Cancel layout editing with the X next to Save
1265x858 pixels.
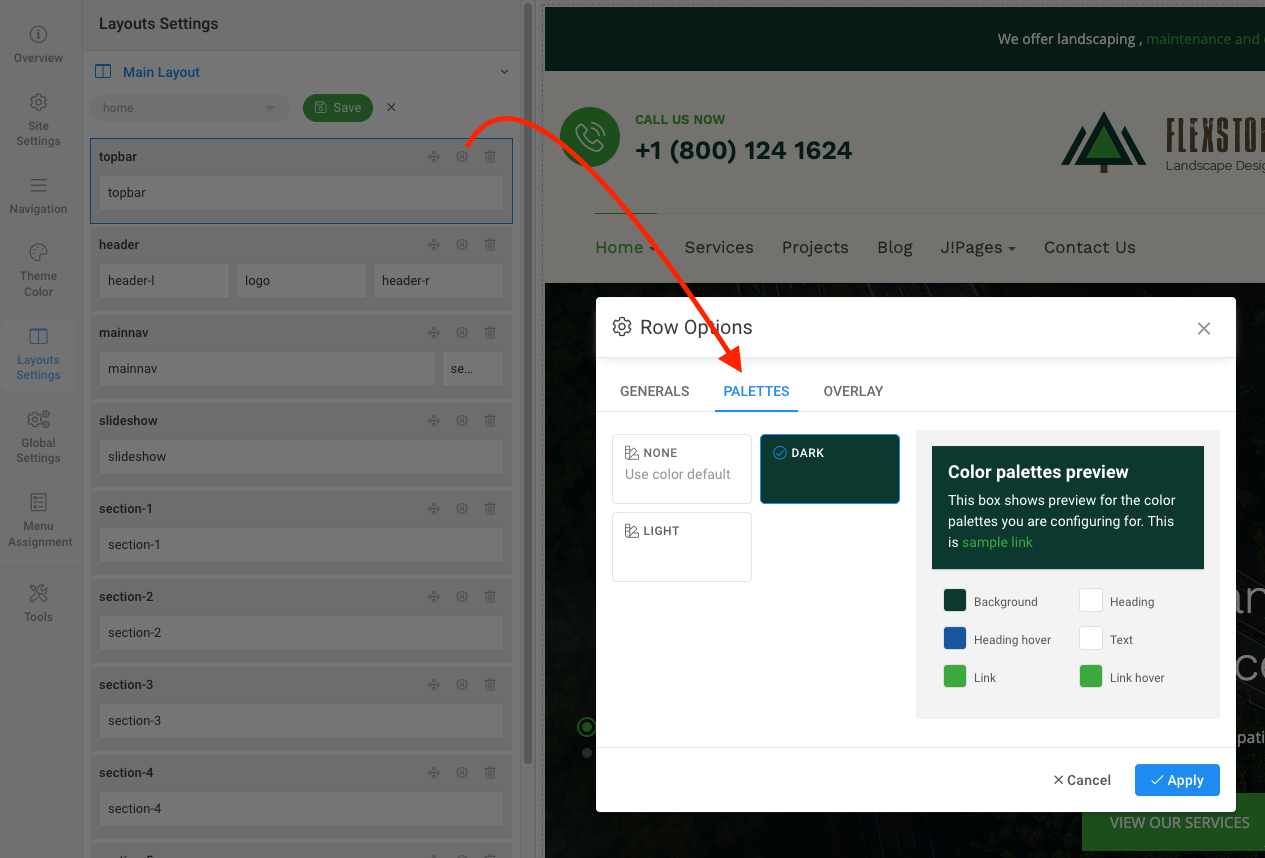391,108
